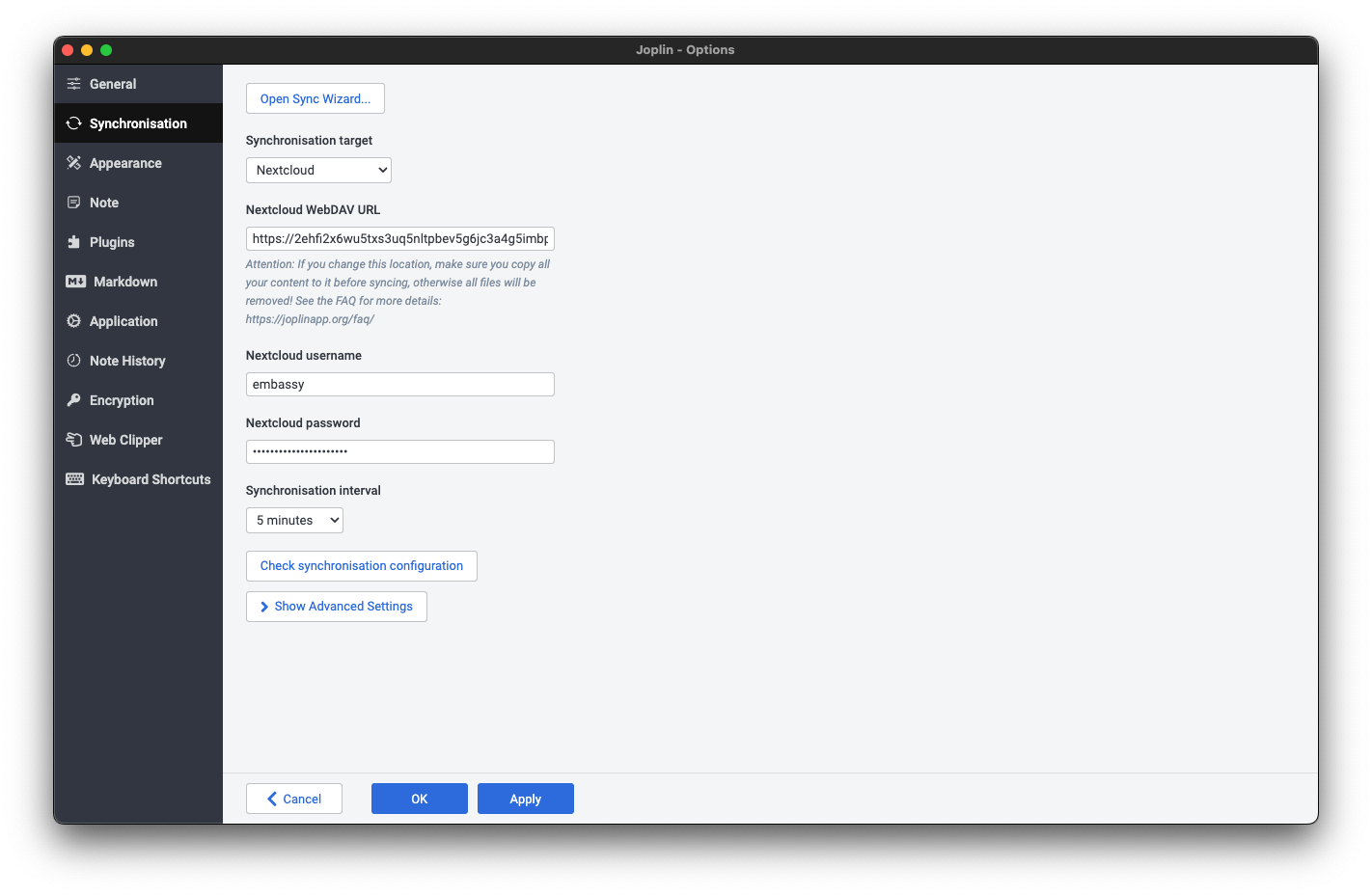Open Web Clipper settings icon

[74, 440]
